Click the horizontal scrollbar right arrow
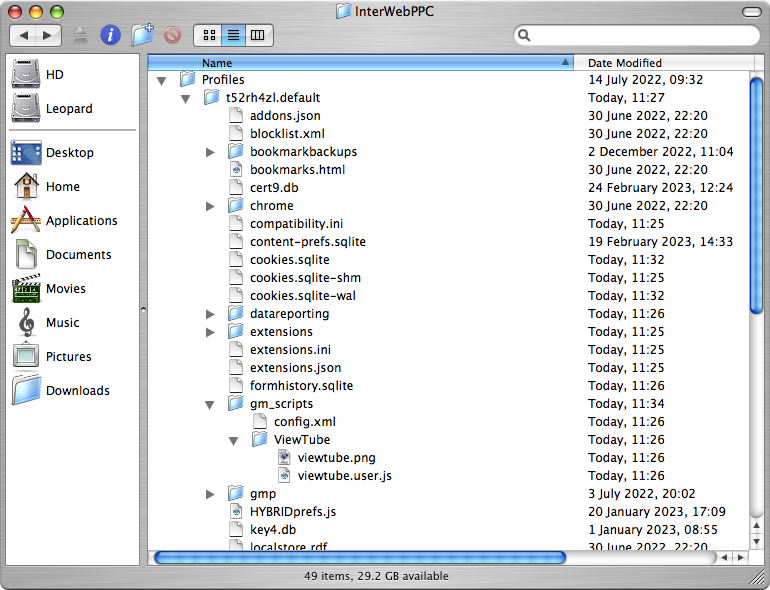Screen dimensions: 770x590 point(741,558)
